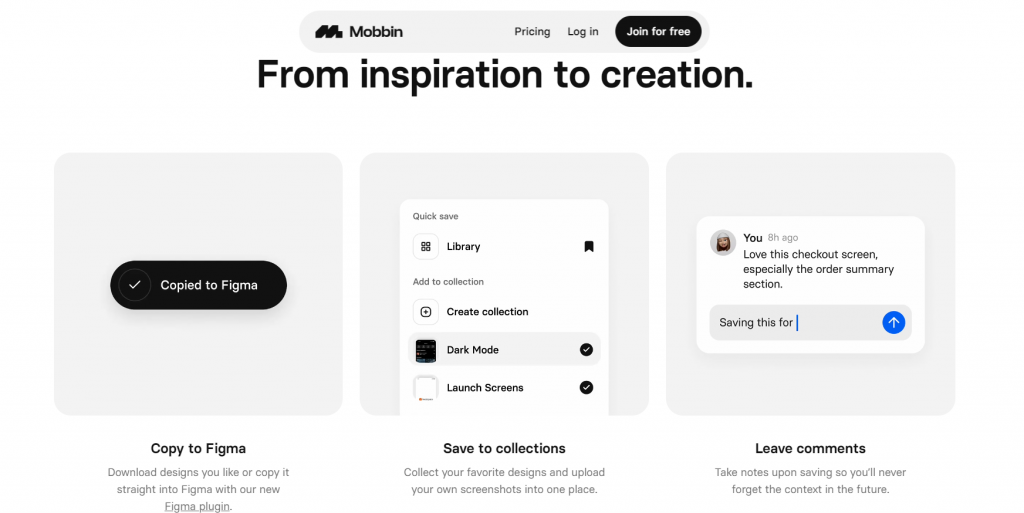
Task: Follow the Figma plugin link
Action: 197,506
